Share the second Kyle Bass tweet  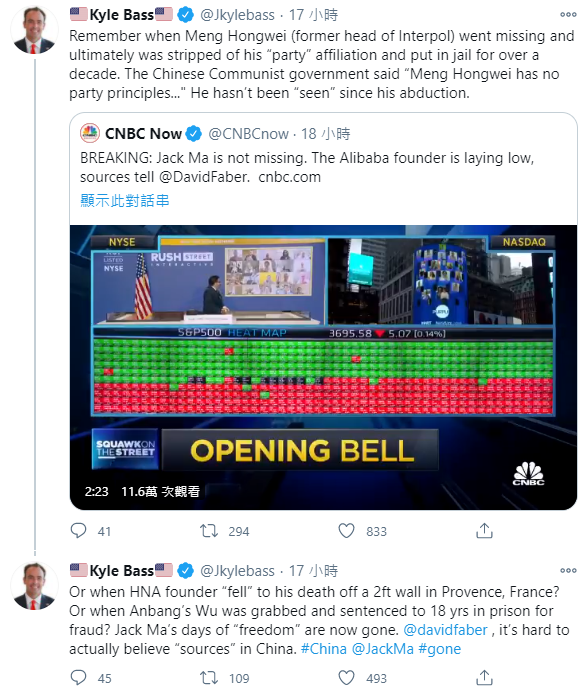(x=484, y=678)
